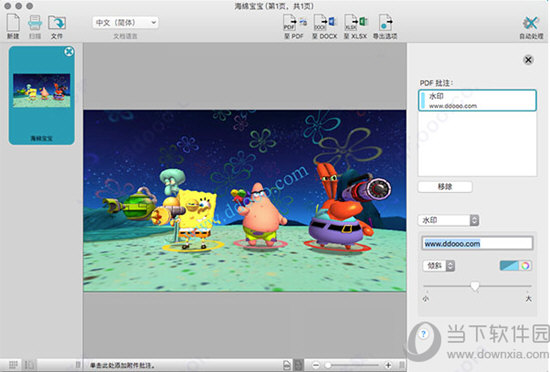The image size is (550, 372).
Task: Click the watermark text input field
Action: [477, 243]
